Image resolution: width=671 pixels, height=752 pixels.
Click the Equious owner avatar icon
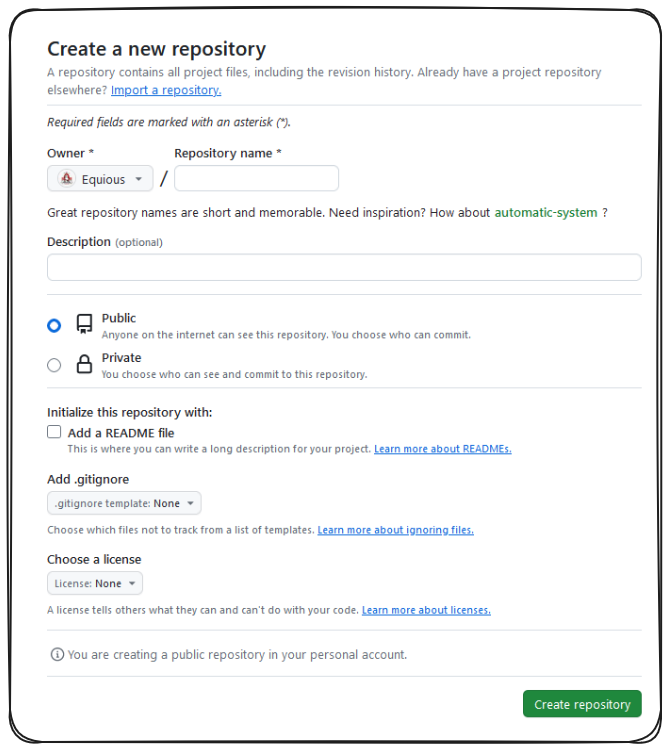point(67,179)
